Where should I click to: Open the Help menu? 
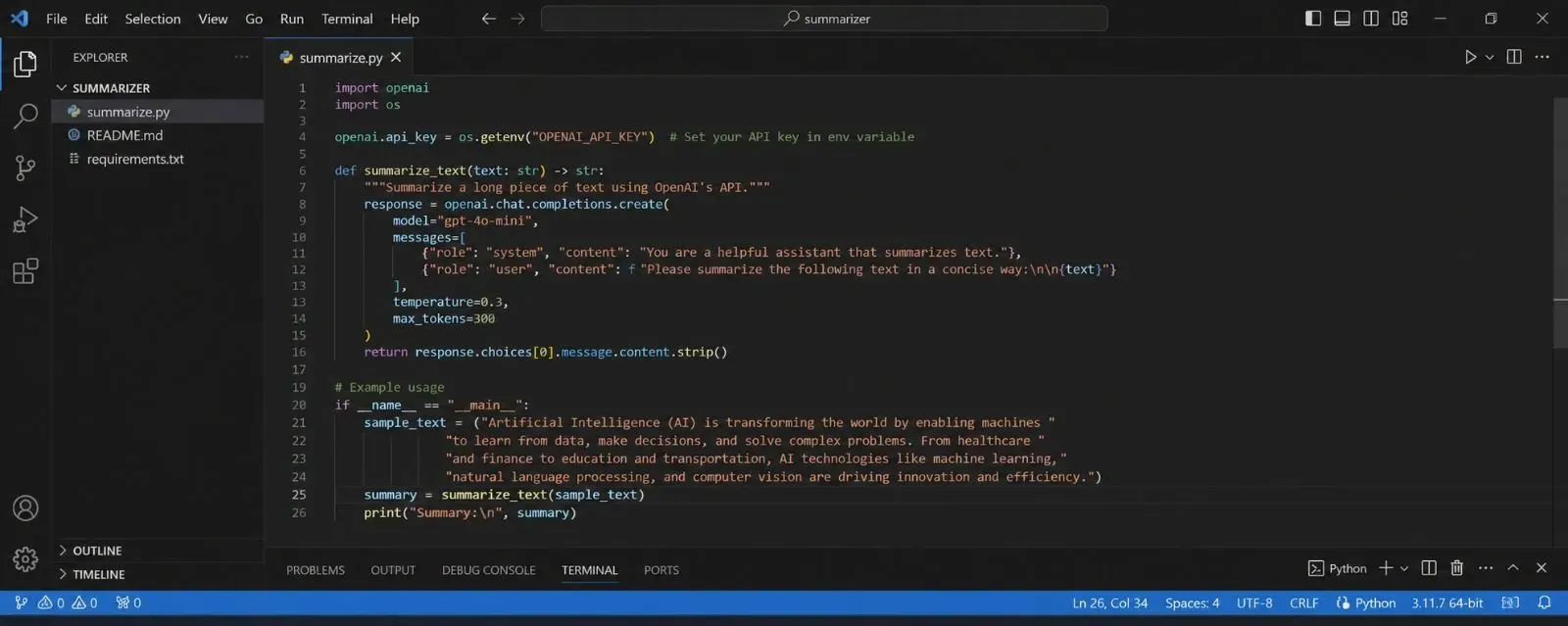pos(405,19)
